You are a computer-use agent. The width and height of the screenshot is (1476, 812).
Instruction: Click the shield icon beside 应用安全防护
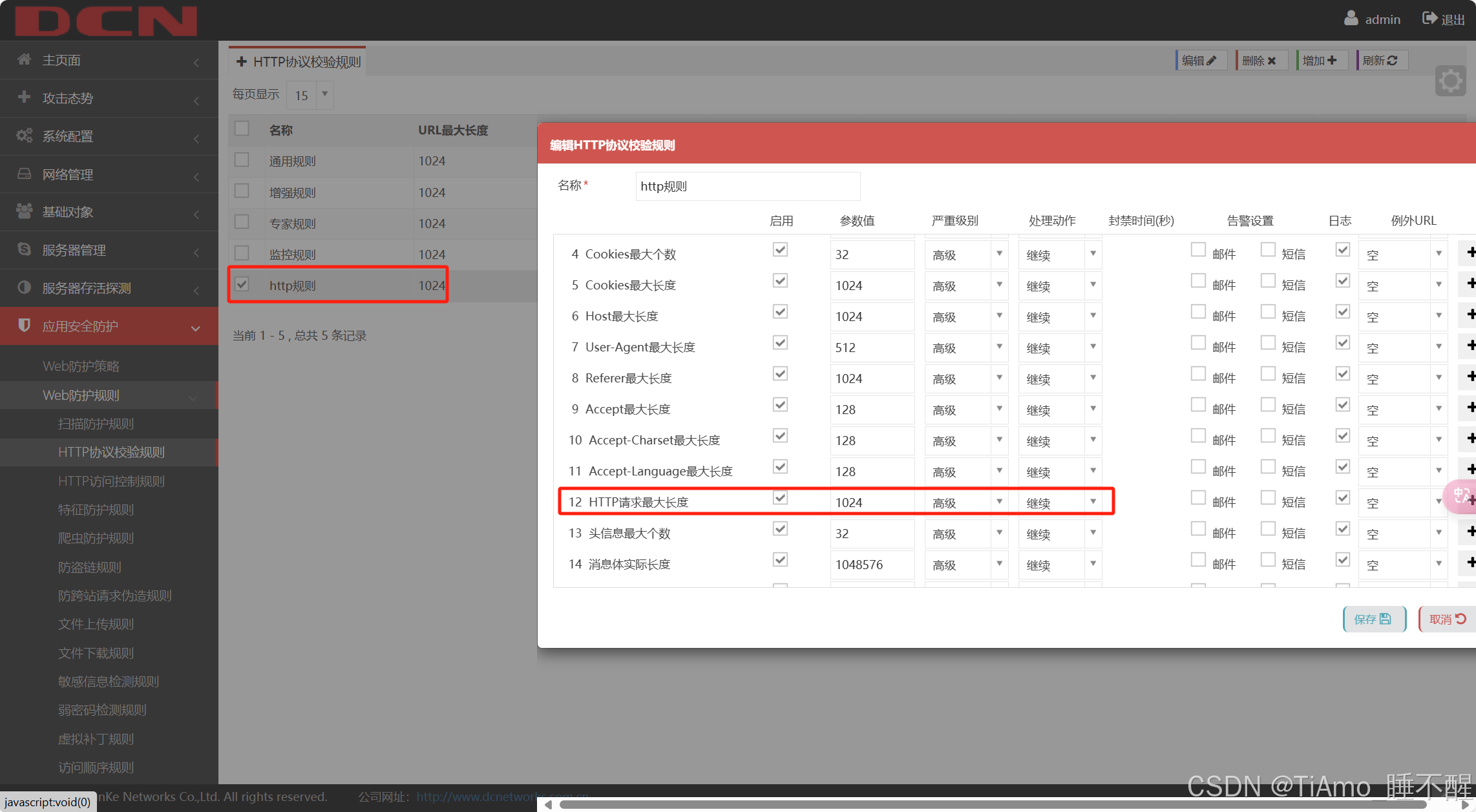(24, 325)
